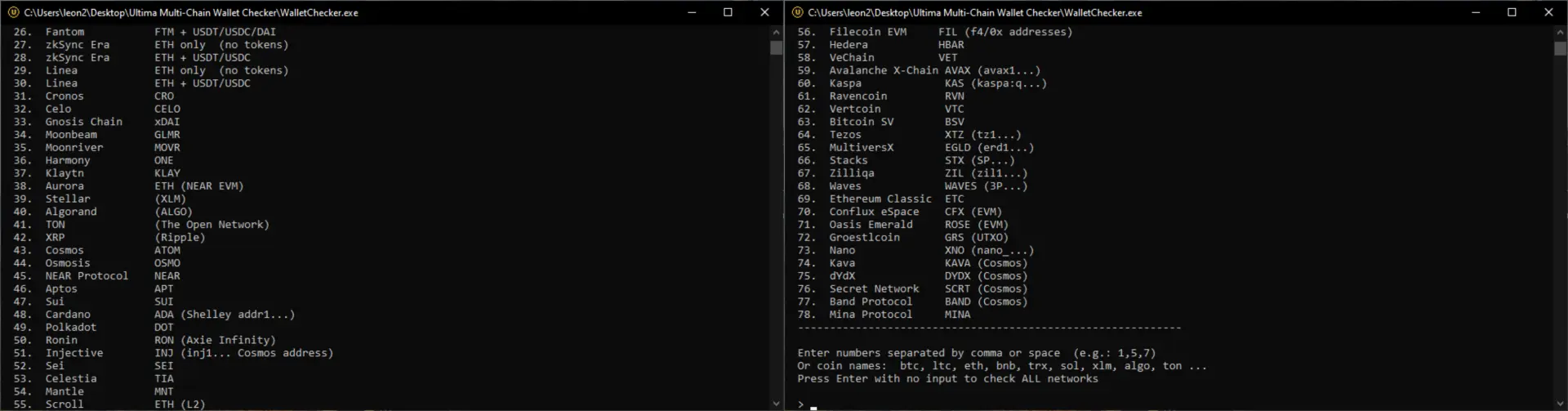Viewport: 1568px width, 411px height.
Task: Maximize the right WalletChecker window
Action: [1512, 12]
